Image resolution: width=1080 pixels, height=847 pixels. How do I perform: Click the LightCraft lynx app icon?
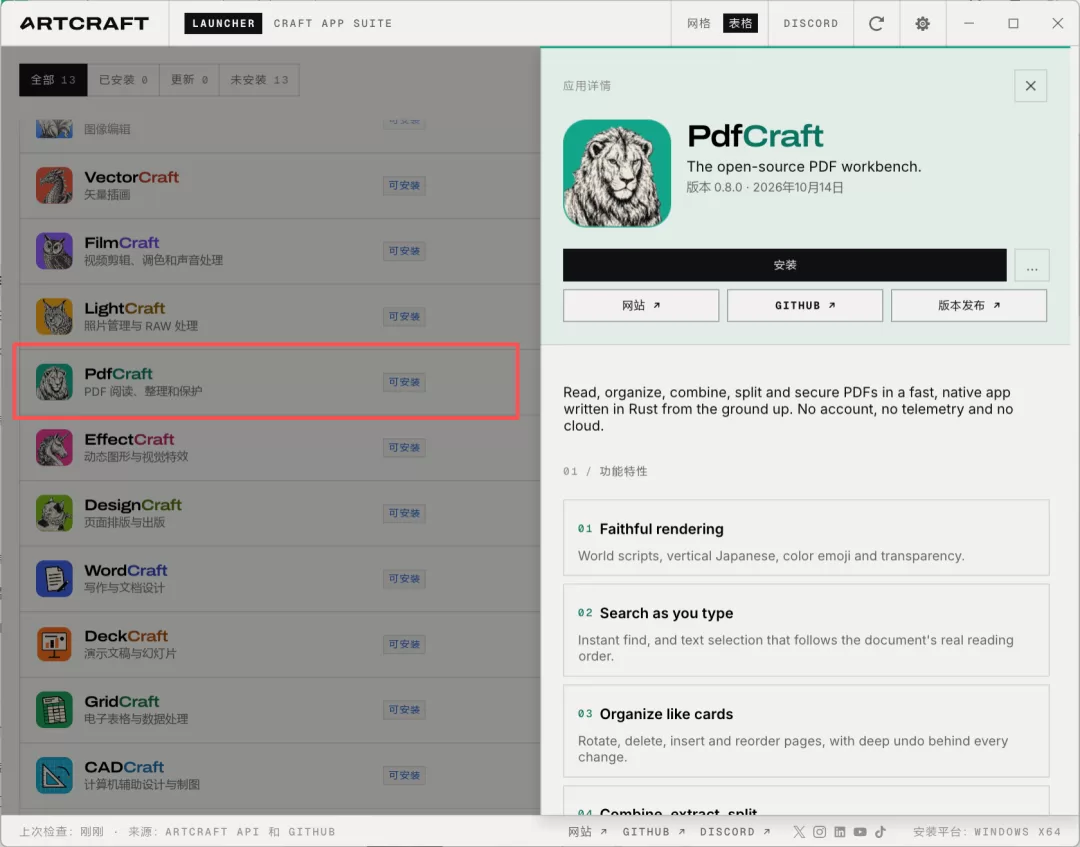54,316
